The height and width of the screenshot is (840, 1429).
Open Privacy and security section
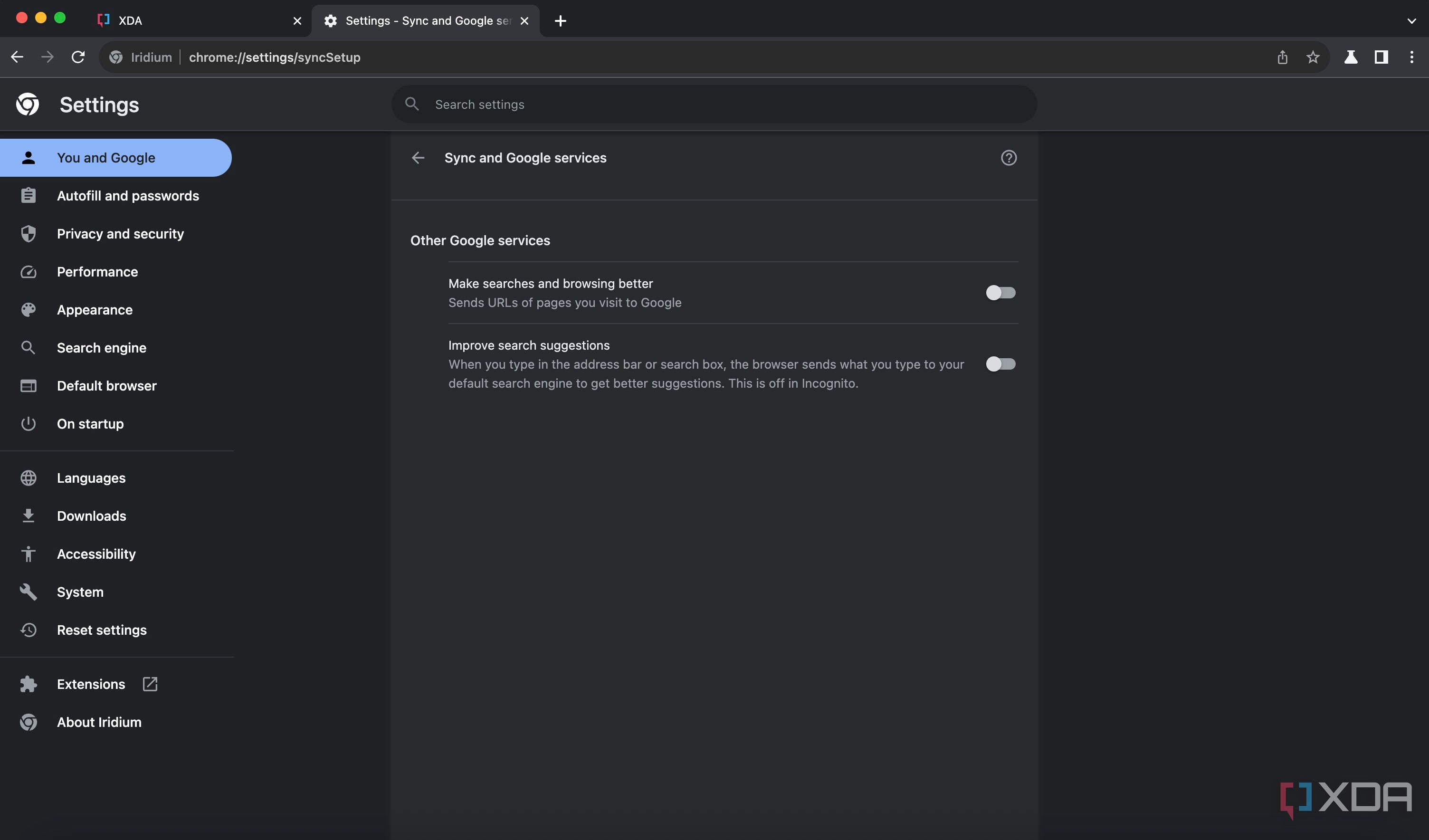[116, 234]
